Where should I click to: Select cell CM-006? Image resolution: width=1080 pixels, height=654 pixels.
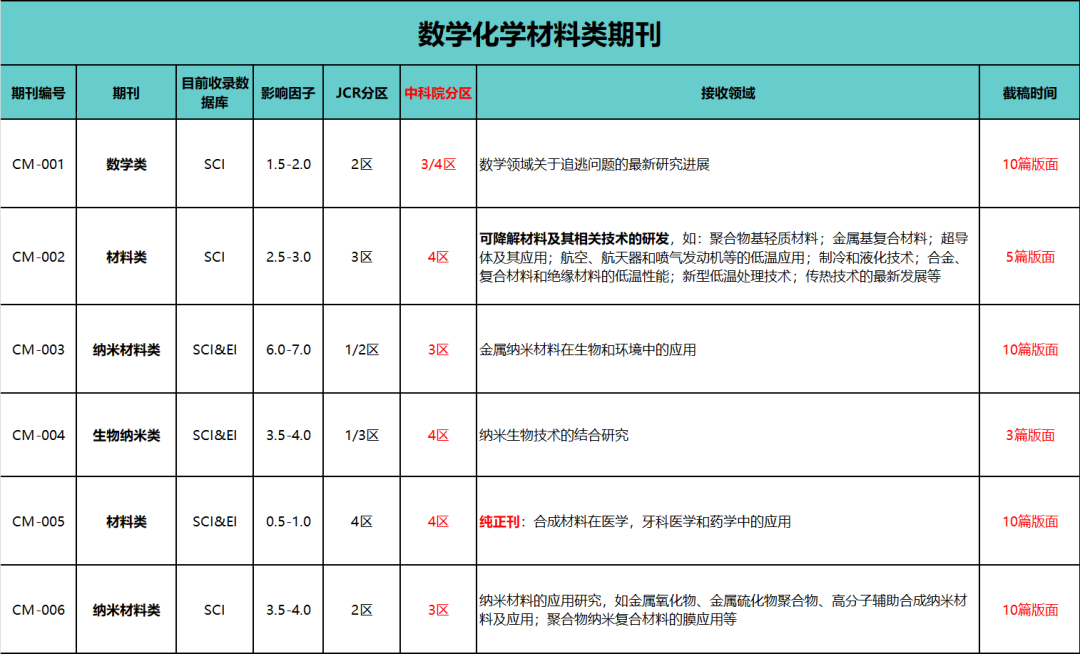(x=39, y=610)
